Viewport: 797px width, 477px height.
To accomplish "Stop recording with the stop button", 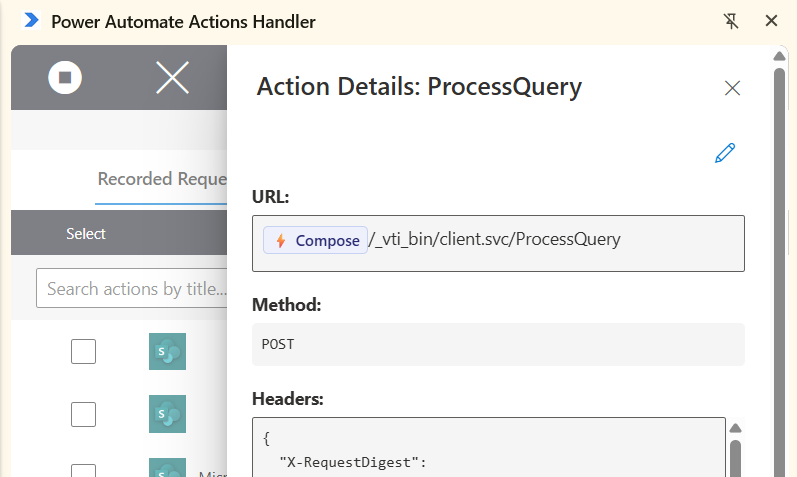I will [x=65, y=77].
